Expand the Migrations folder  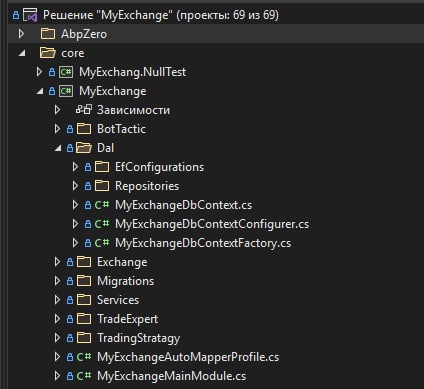coord(57,281)
